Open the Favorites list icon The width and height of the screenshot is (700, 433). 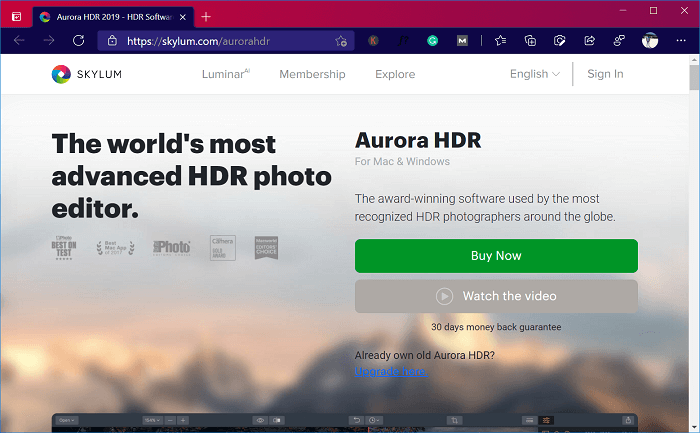click(500, 41)
